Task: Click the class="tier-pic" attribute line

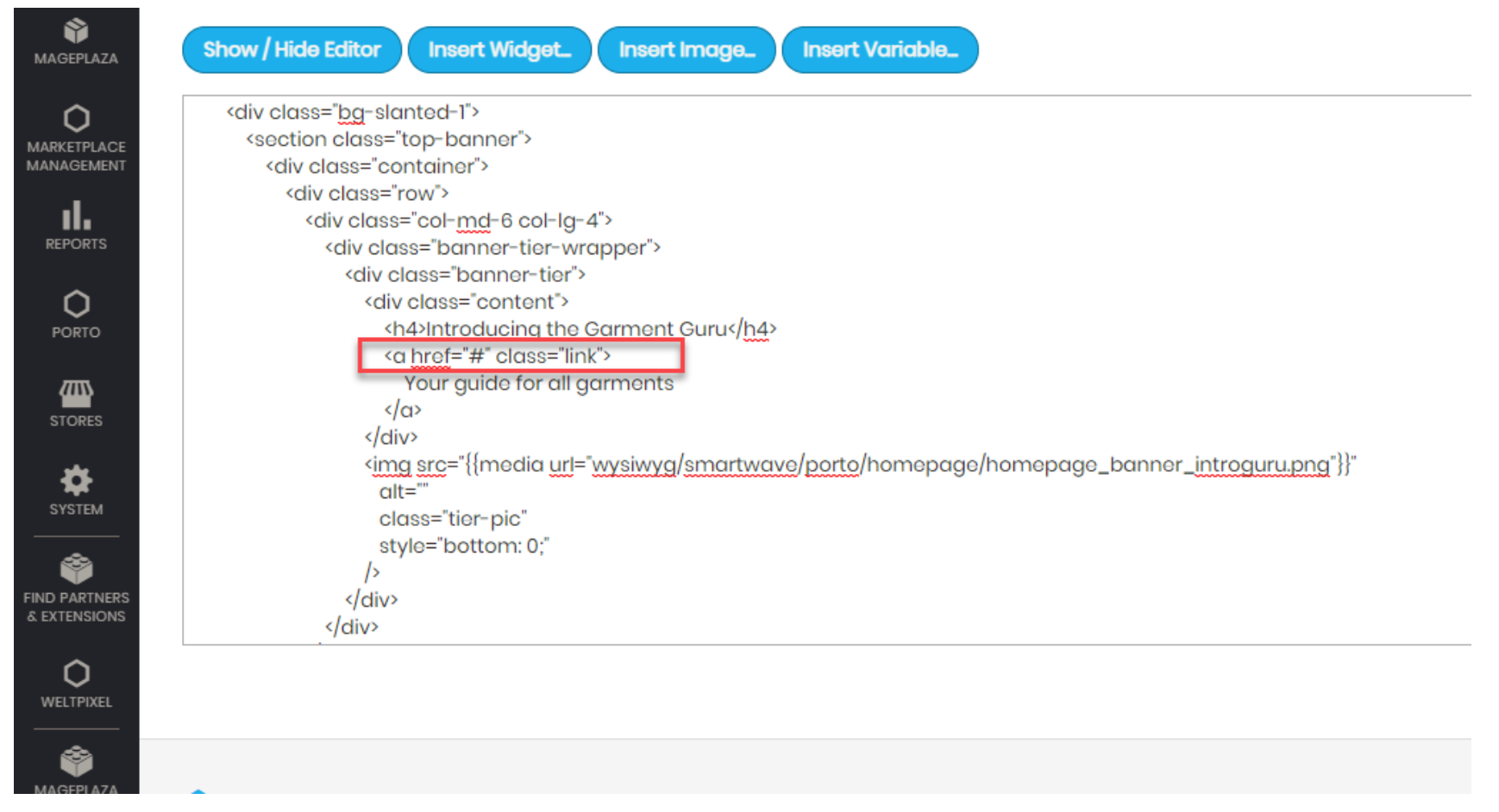Action: pos(453,519)
